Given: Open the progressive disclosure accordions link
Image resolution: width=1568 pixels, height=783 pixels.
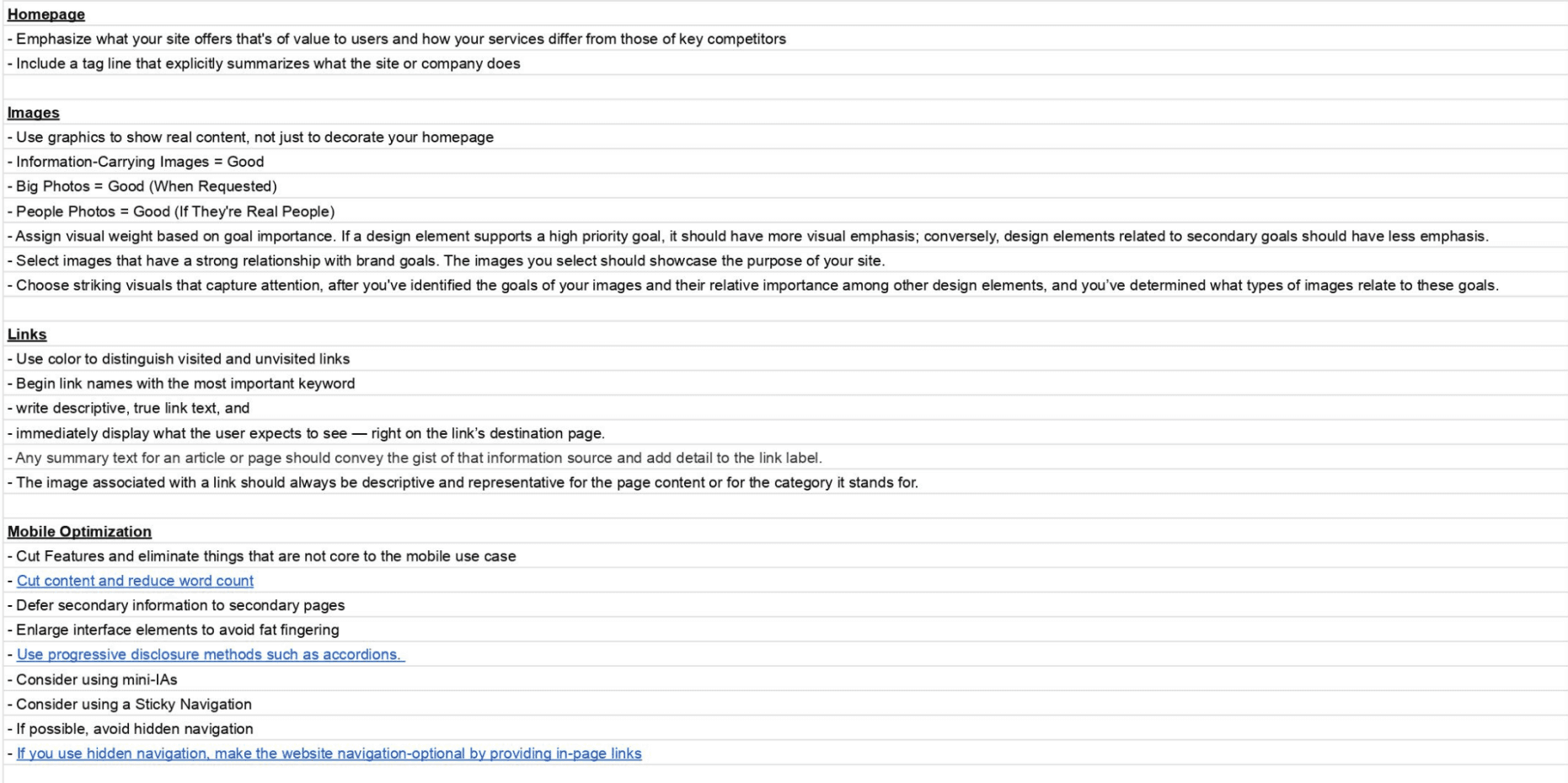Looking at the screenshot, I should tap(210, 655).
